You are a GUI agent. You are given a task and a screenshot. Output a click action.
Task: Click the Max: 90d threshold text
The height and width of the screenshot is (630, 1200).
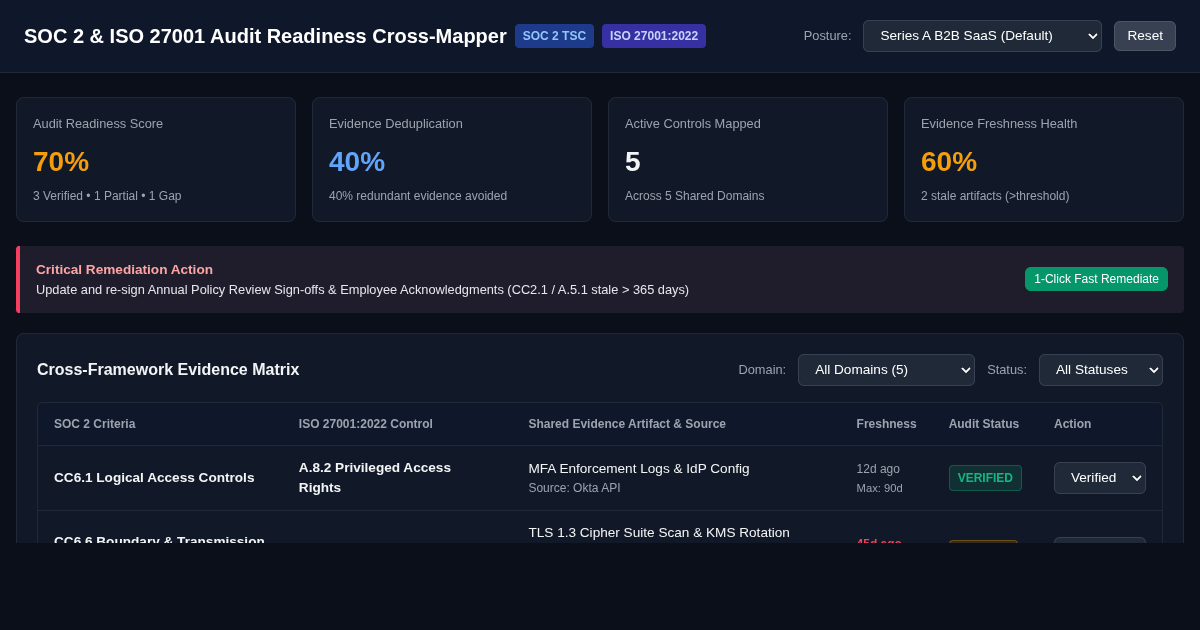point(880,488)
